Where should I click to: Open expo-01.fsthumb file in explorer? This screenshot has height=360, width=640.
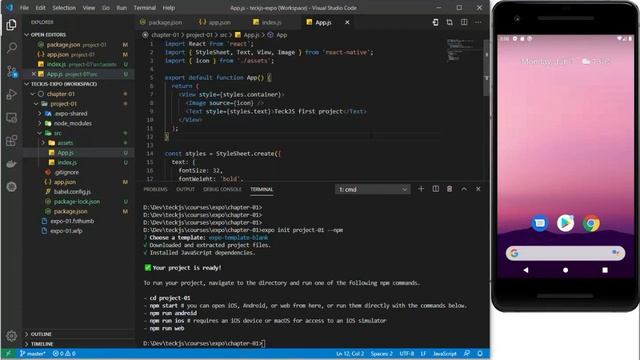click(72, 221)
